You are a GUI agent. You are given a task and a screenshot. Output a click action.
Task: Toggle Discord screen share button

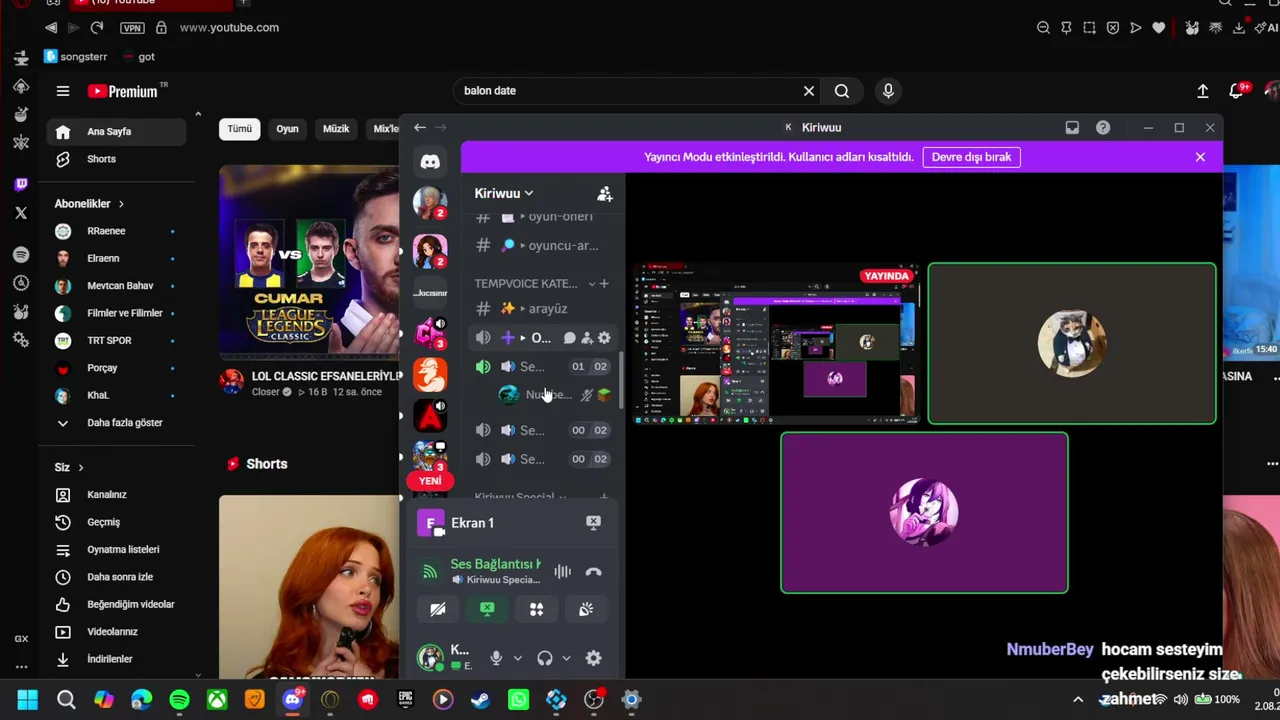pos(487,609)
